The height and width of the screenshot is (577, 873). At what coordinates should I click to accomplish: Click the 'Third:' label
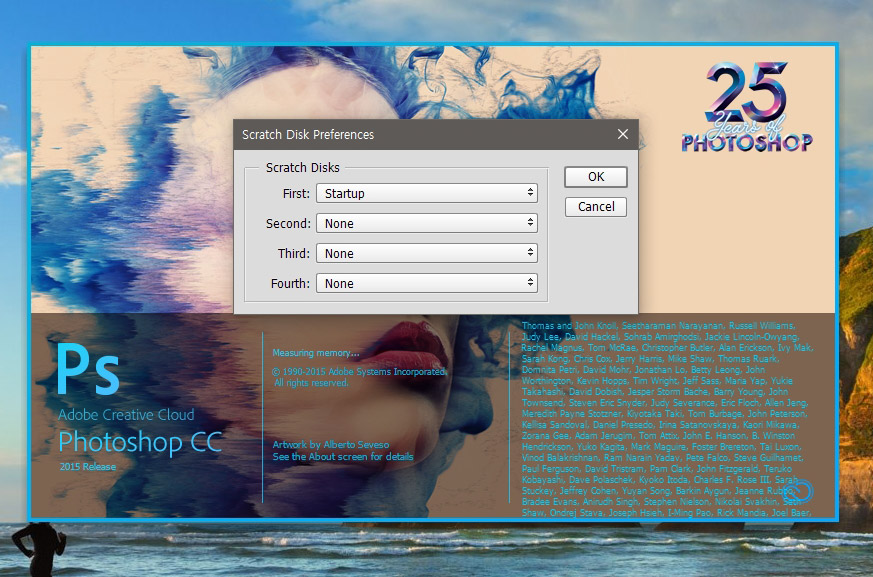293,254
